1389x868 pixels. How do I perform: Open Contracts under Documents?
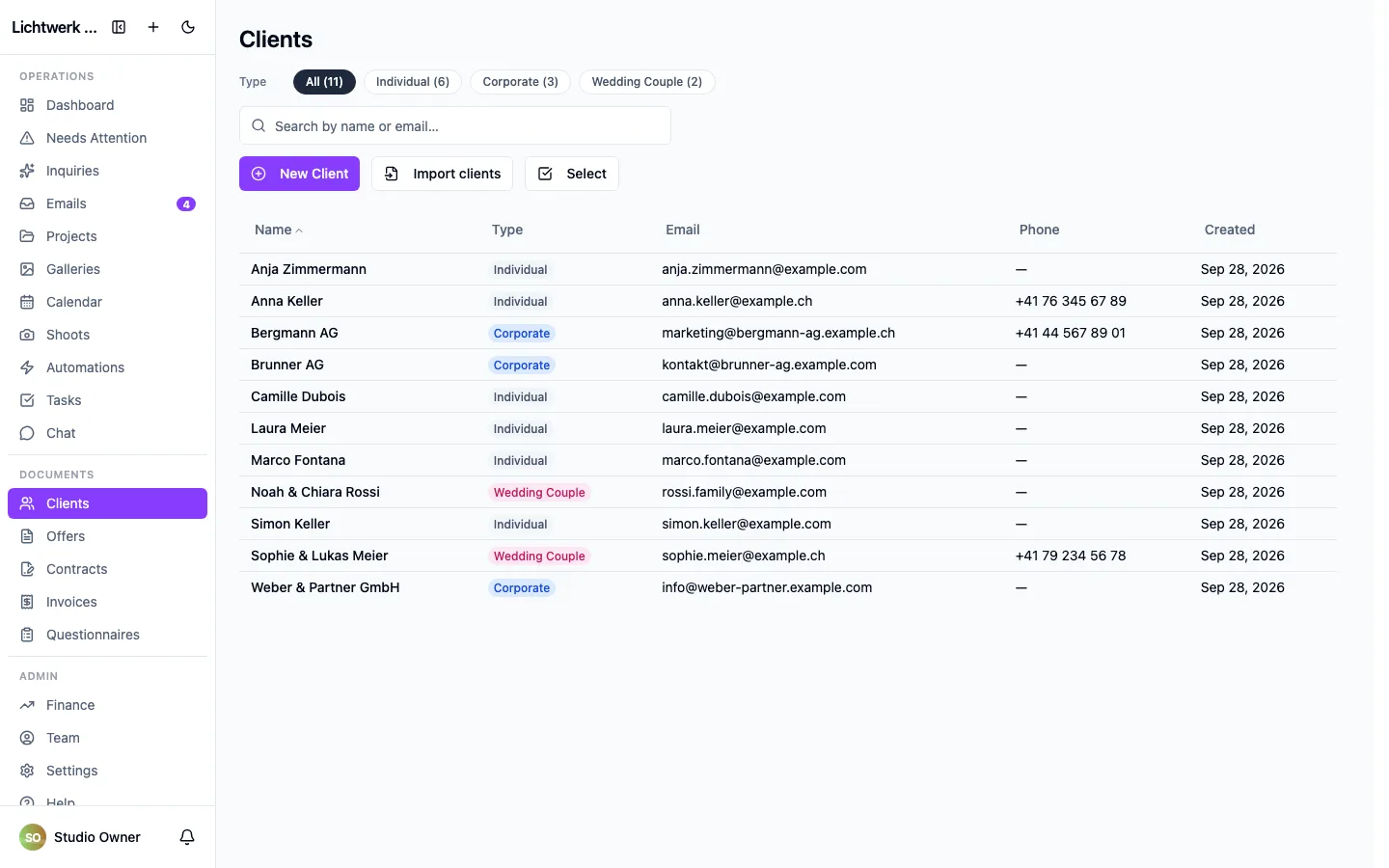pos(107,569)
